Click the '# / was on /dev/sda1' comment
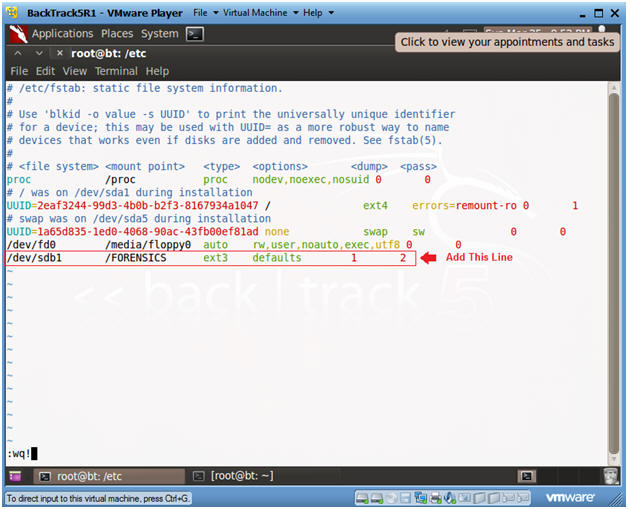This screenshot has height=509, width=628. pyautogui.click(x=130, y=193)
